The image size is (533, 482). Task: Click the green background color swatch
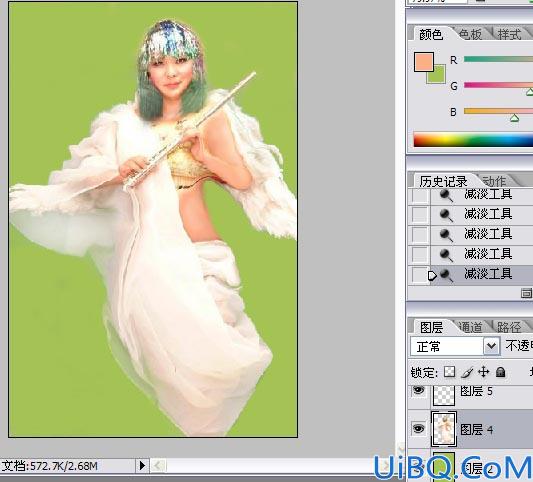tap(439, 78)
